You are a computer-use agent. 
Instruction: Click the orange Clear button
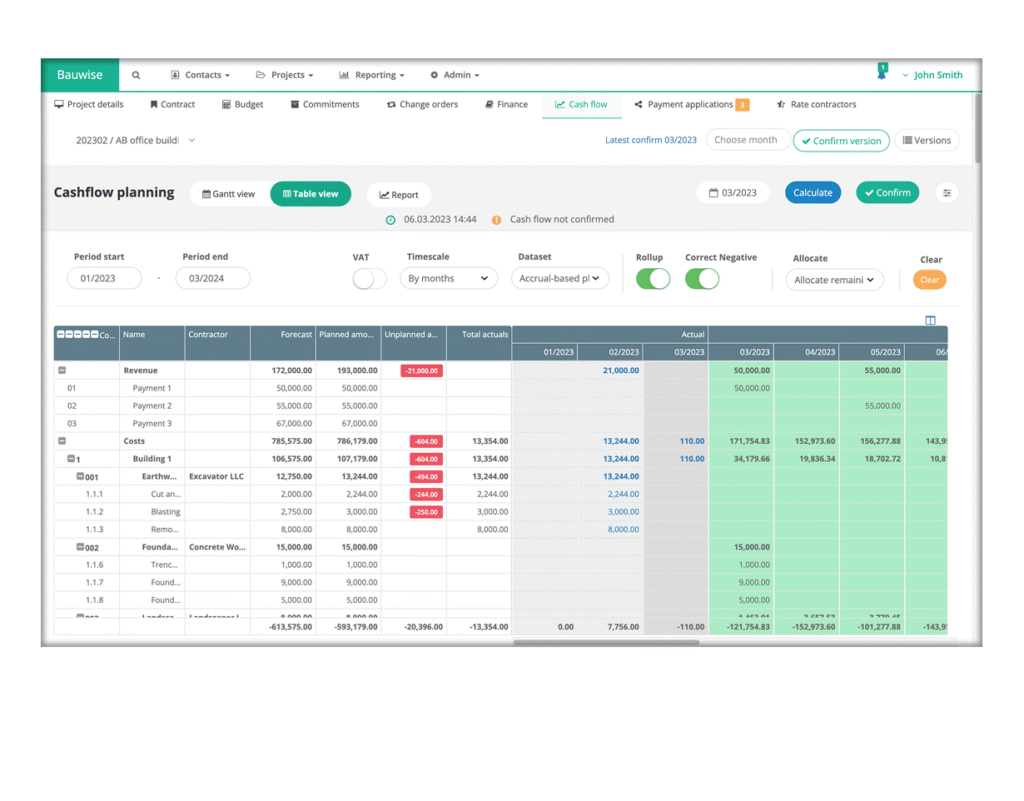(929, 280)
